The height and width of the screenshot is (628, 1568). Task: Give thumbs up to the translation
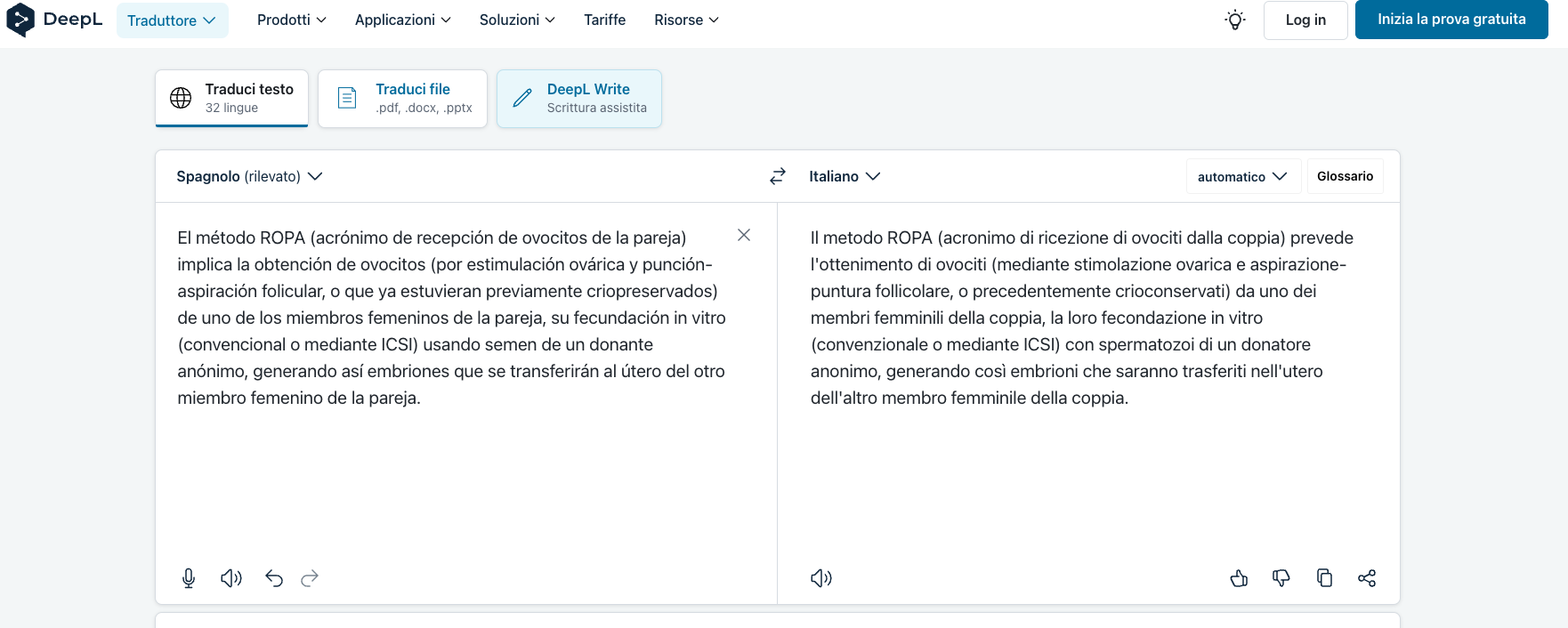point(1239,578)
